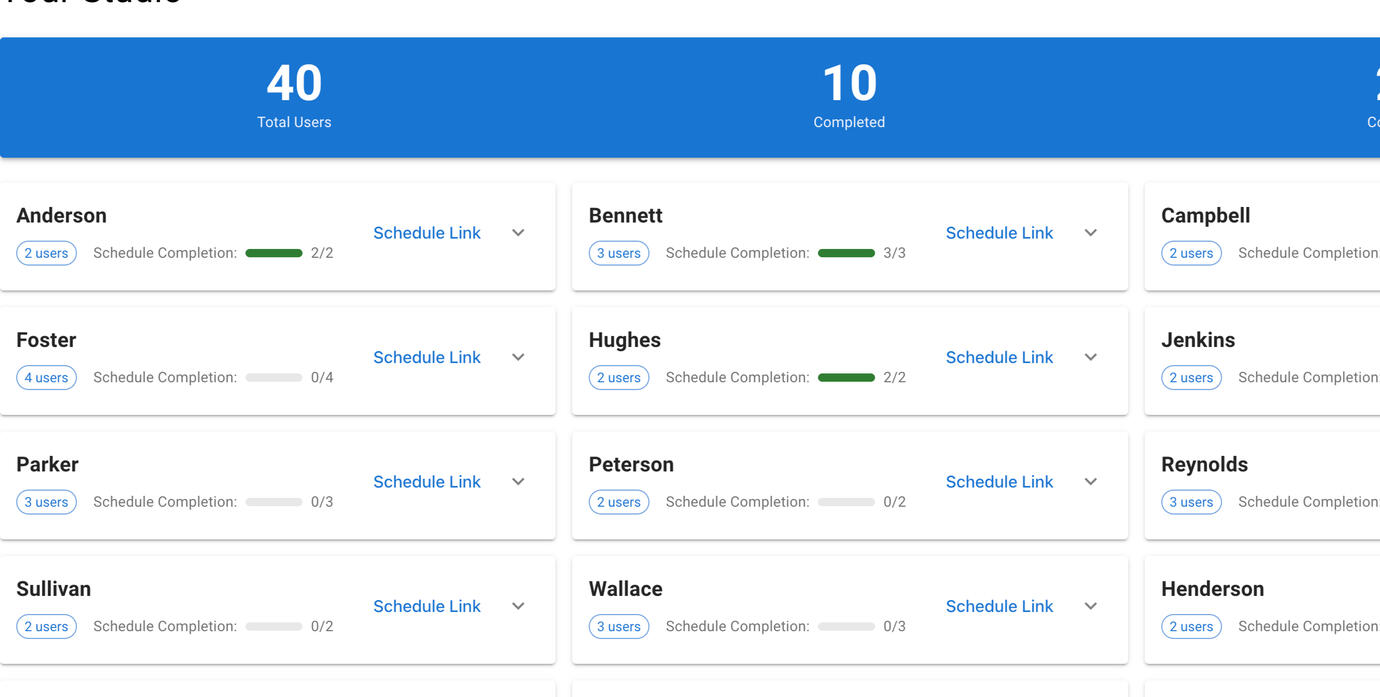Click Bennett's 3 users chip
This screenshot has height=697, width=1380.
[619, 254]
